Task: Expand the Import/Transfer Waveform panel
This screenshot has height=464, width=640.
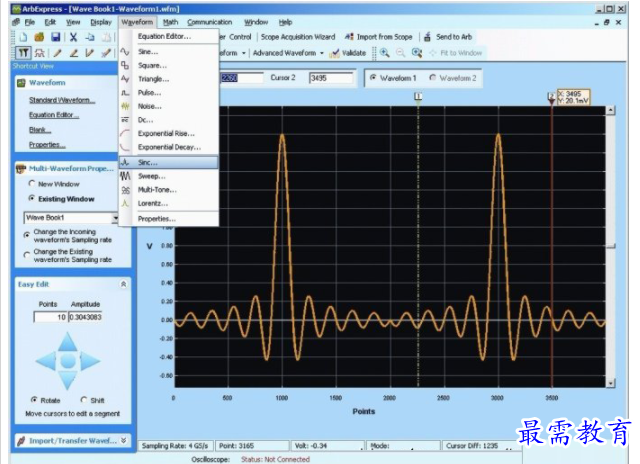Action: coord(124,440)
